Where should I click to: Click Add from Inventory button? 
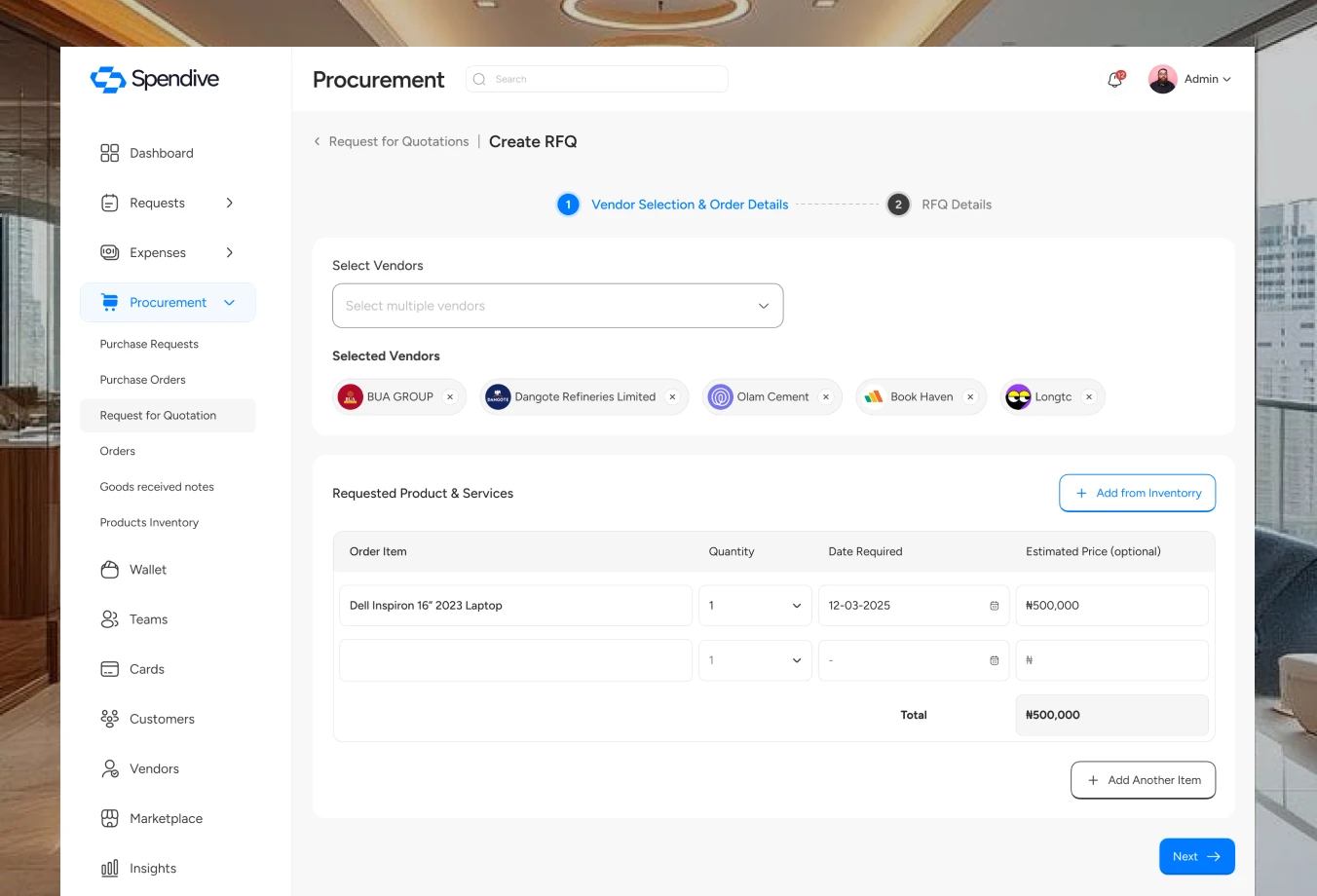tap(1138, 493)
